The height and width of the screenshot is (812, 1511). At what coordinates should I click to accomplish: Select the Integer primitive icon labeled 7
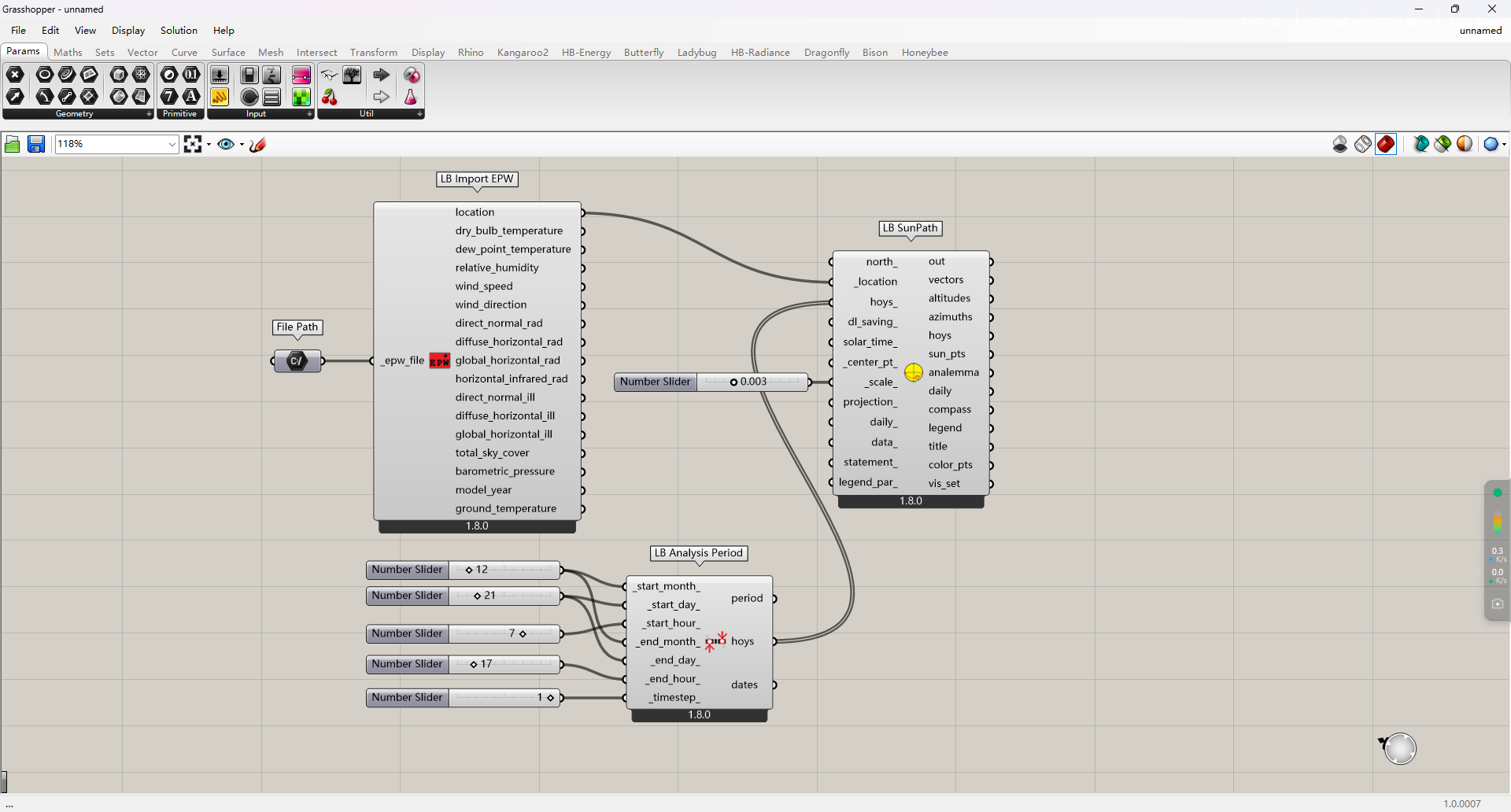coord(169,97)
